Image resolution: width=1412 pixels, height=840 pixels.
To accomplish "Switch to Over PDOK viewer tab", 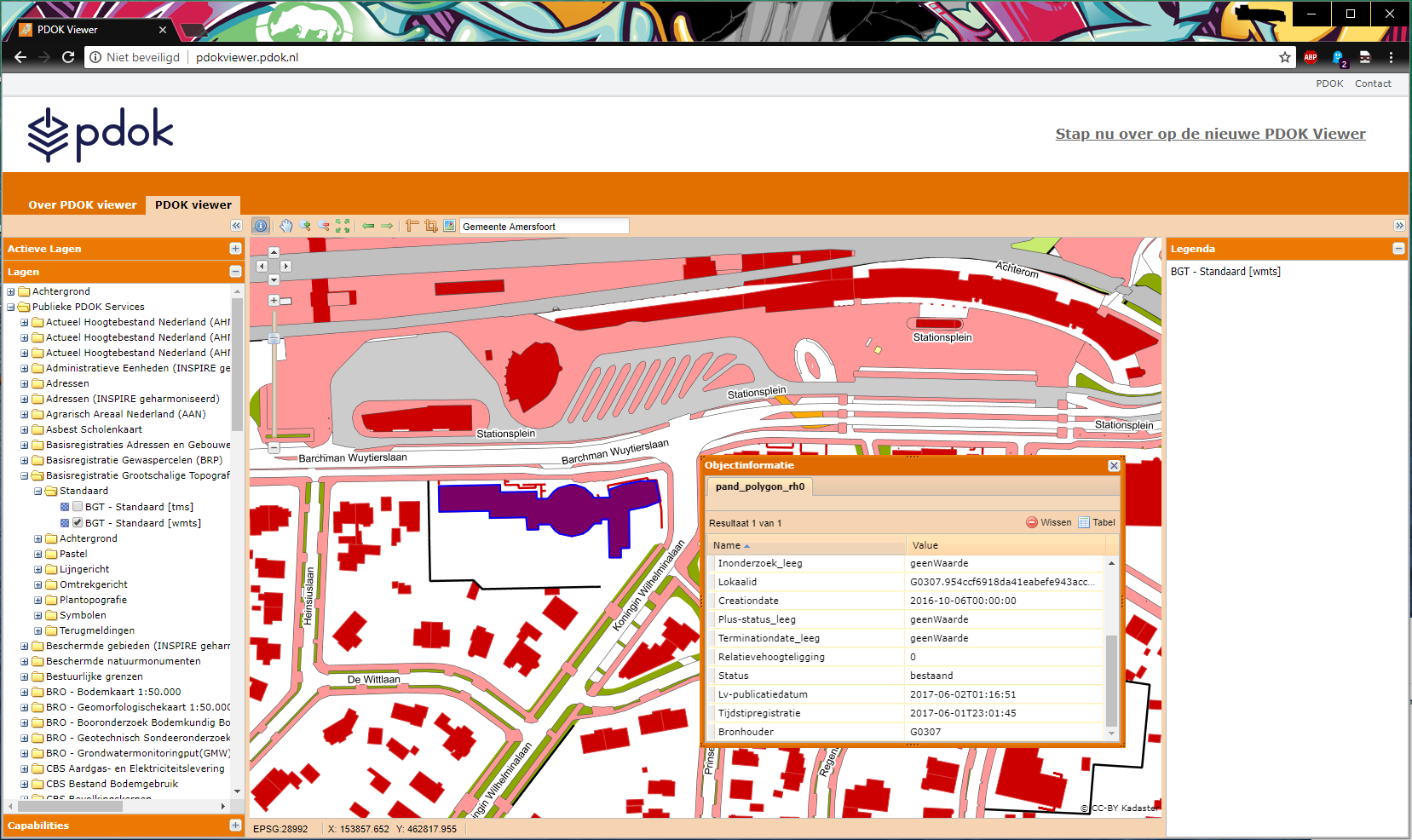I will pos(82,205).
